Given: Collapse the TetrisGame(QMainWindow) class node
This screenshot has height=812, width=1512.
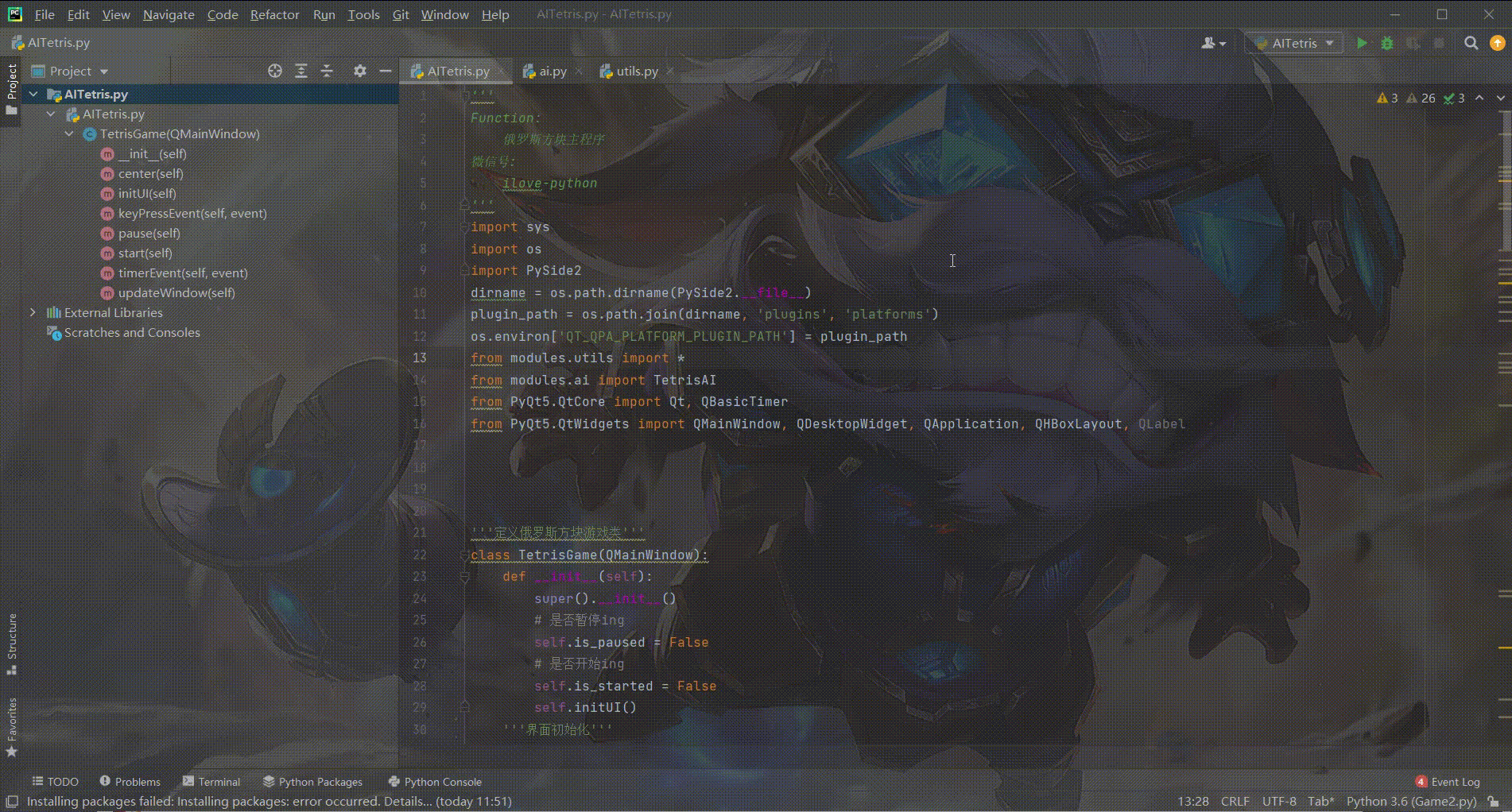Looking at the screenshot, I should (69, 134).
